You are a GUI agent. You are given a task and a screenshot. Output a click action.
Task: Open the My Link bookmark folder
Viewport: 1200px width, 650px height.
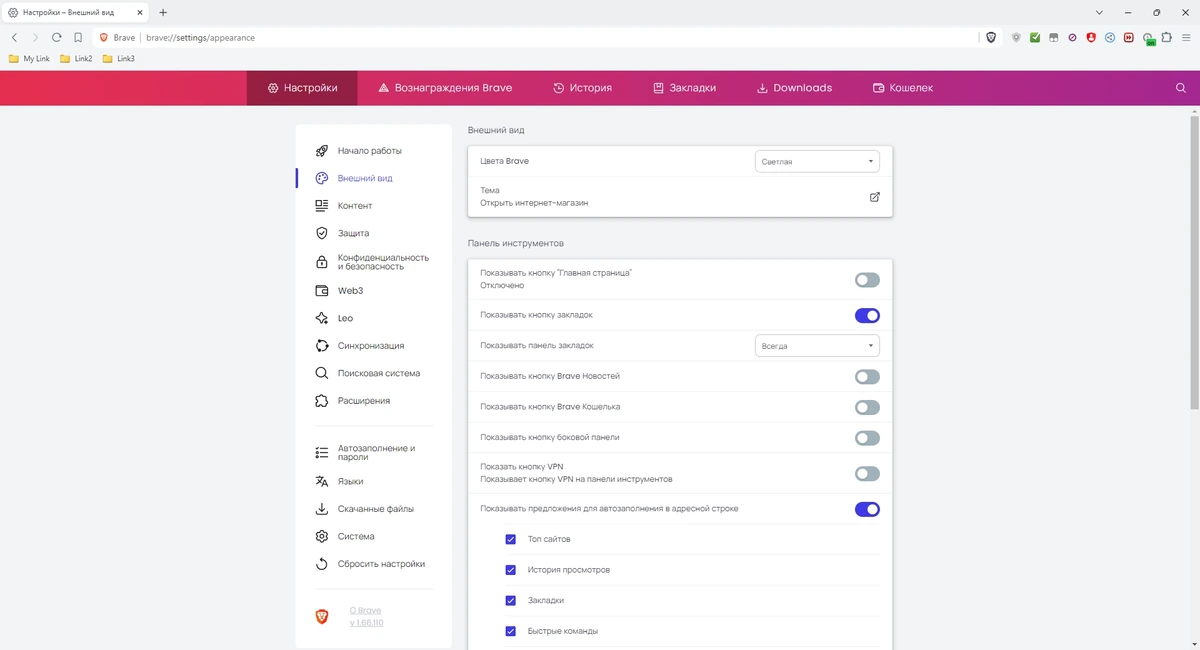point(29,59)
